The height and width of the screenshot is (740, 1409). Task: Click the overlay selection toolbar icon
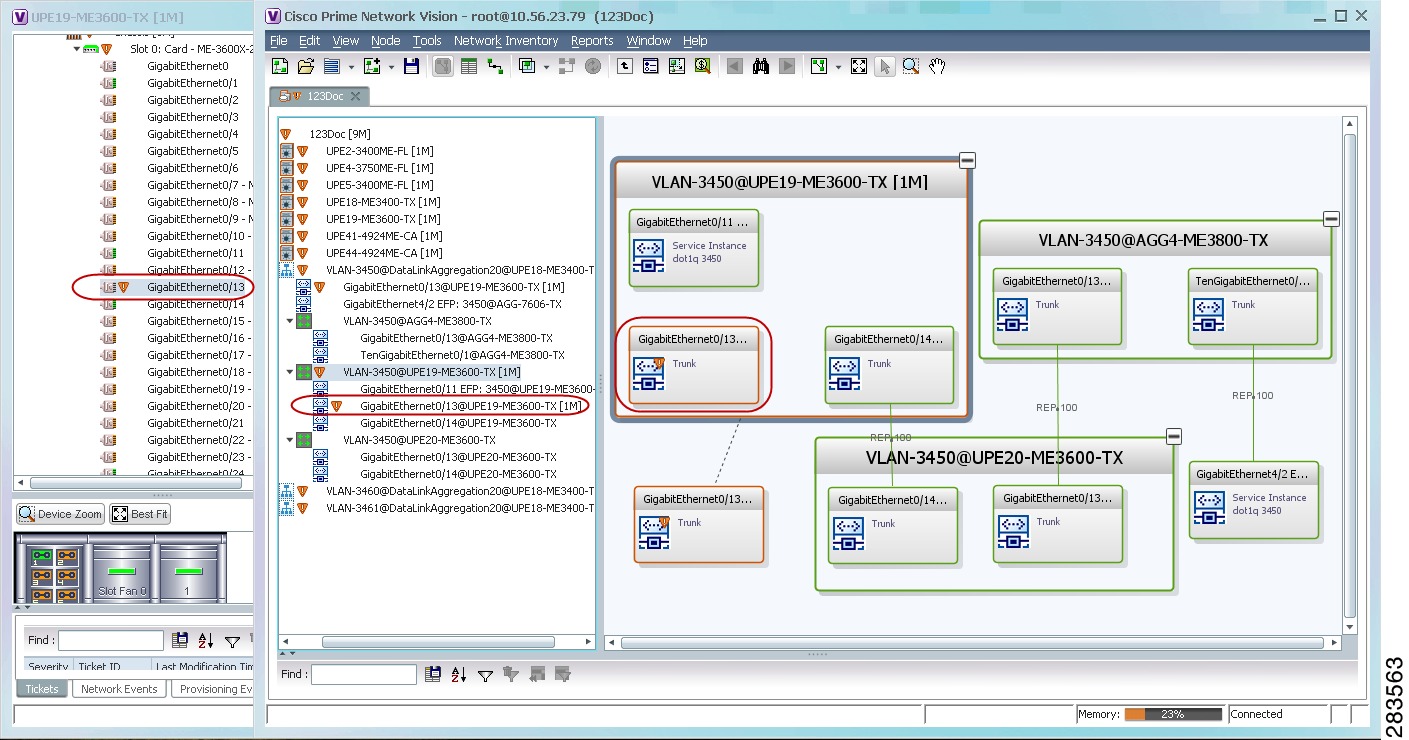coord(527,66)
